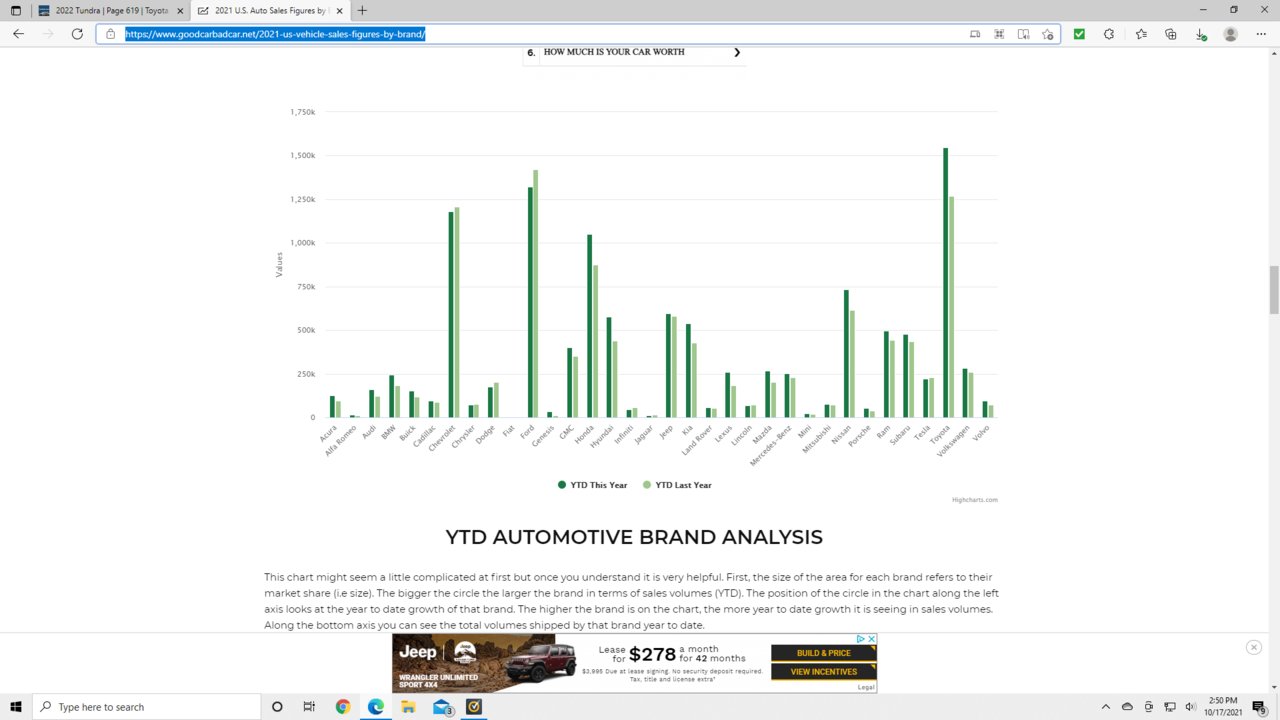This screenshot has width=1280, height=720.
Task: Click the site lock icon in address bar
Action: coord(111,34)
